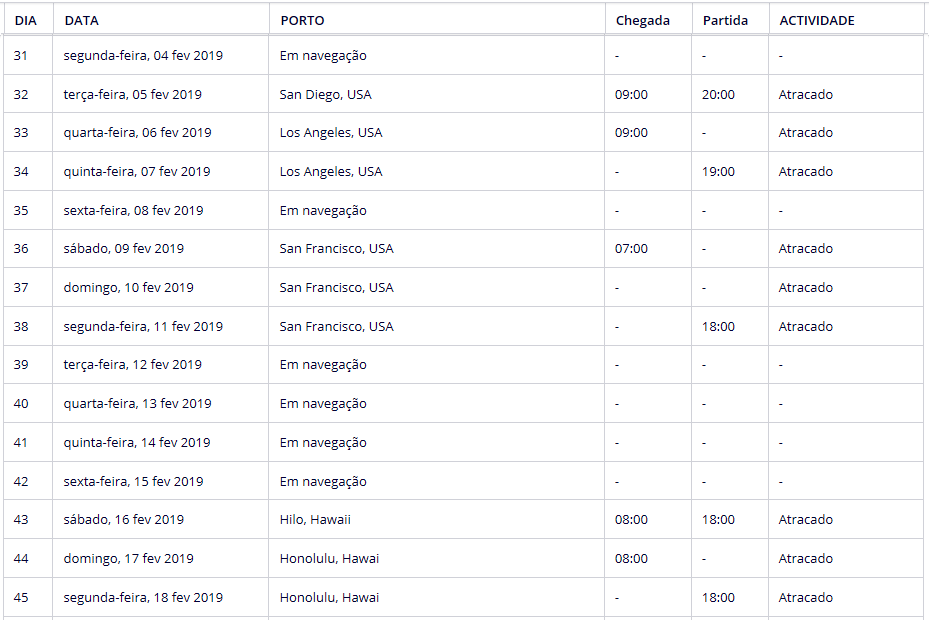Select San Diego, USA port cell
Viewport: 929px width, 620px height.
pyautogui.click(x=325, y=95)
